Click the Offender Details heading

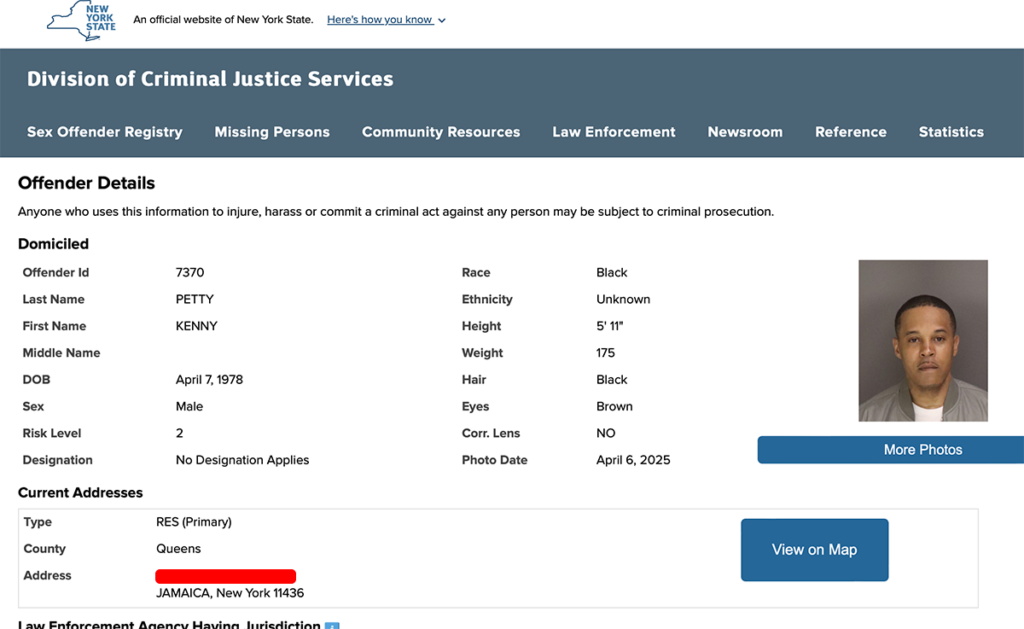pyautogui.click(x=87, y=183)
